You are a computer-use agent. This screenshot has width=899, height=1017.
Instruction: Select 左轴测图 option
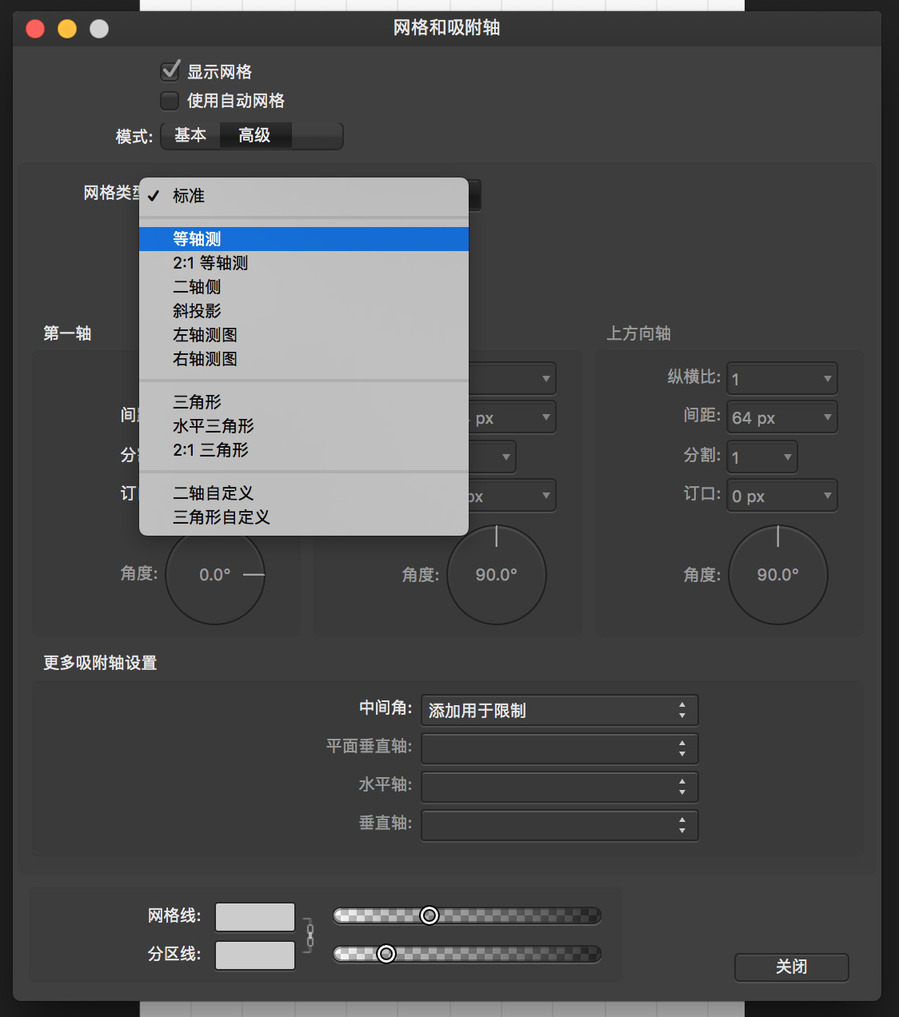[x=304, y=335]
